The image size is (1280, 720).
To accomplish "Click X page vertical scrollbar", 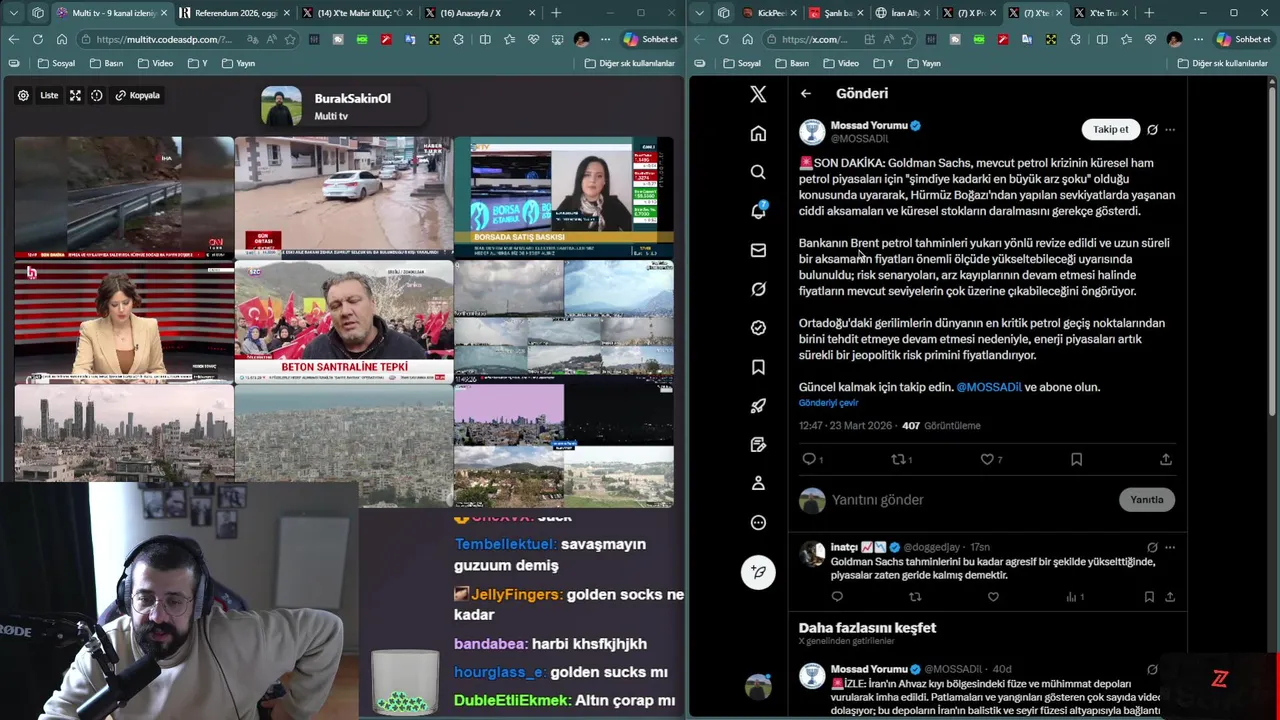I will (x=1272, y=250).
